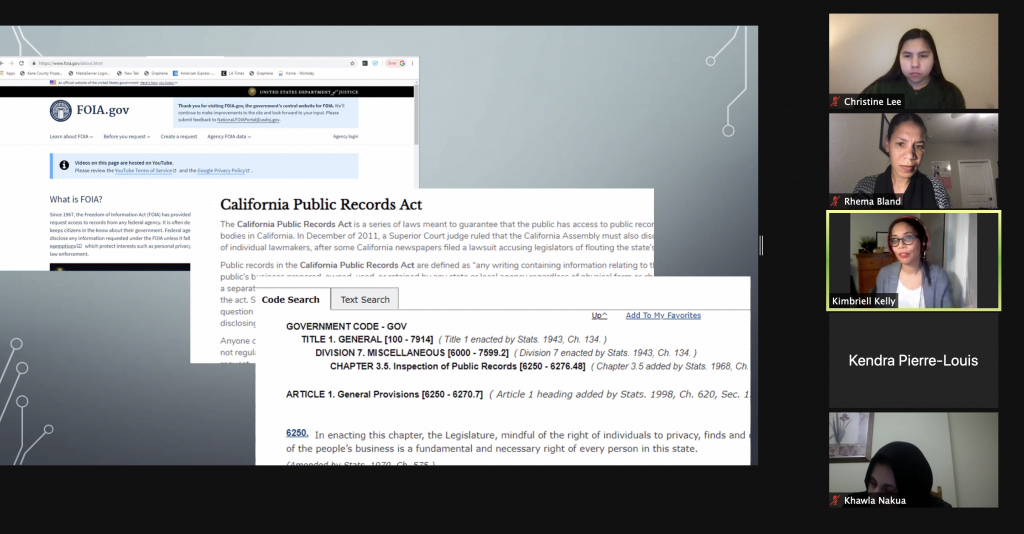
Task: Click the muted microphone icon beside Khawla Nakua
Action: (835, 501)
